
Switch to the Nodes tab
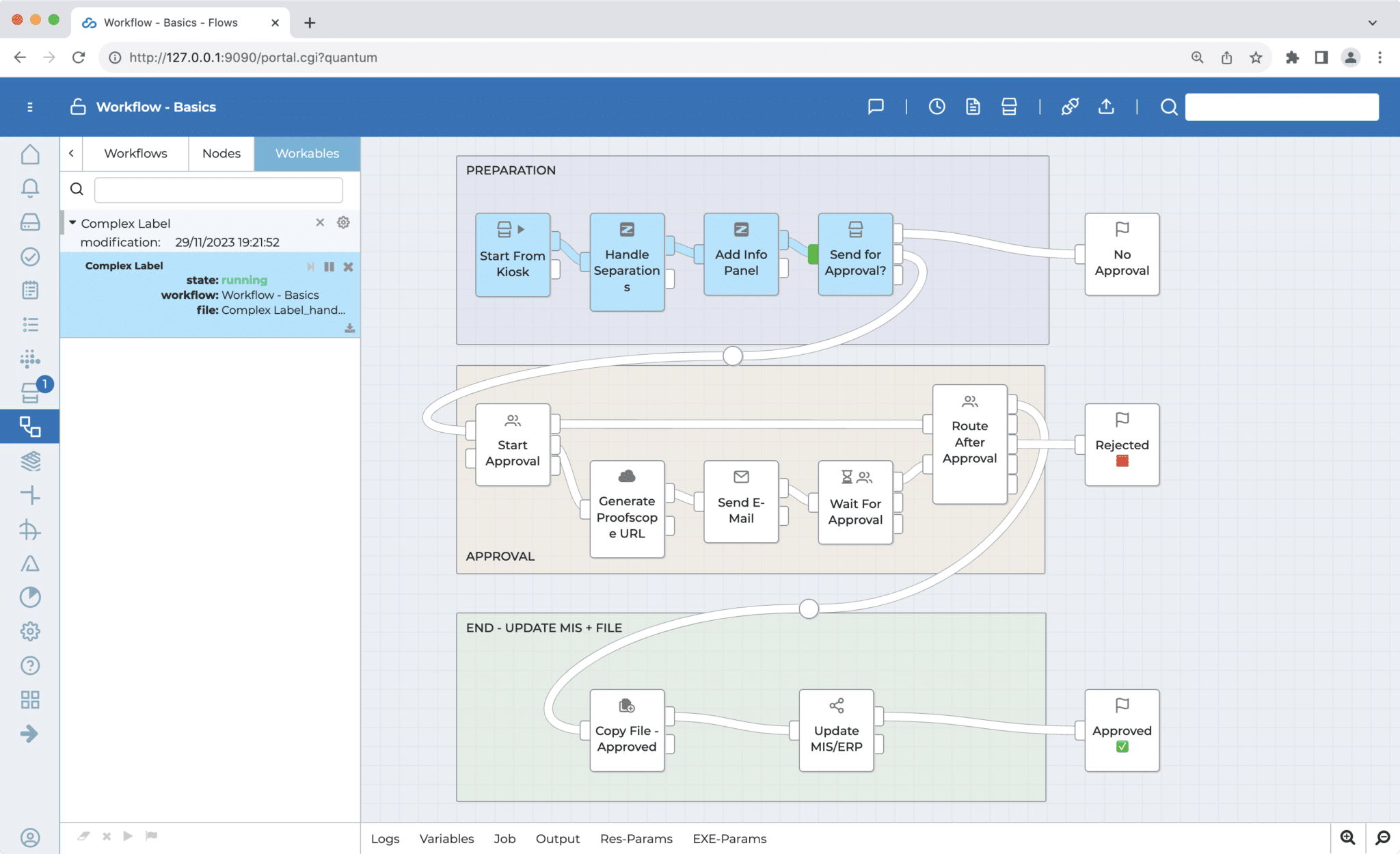(x=221, y=153)
